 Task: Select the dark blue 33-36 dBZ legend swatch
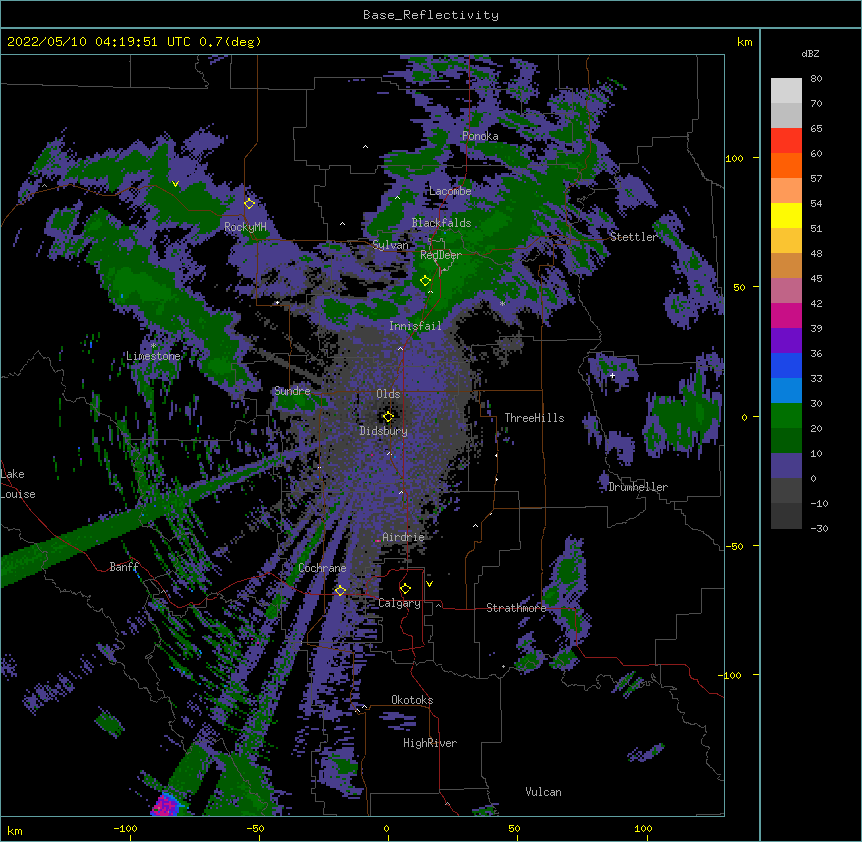786,365
